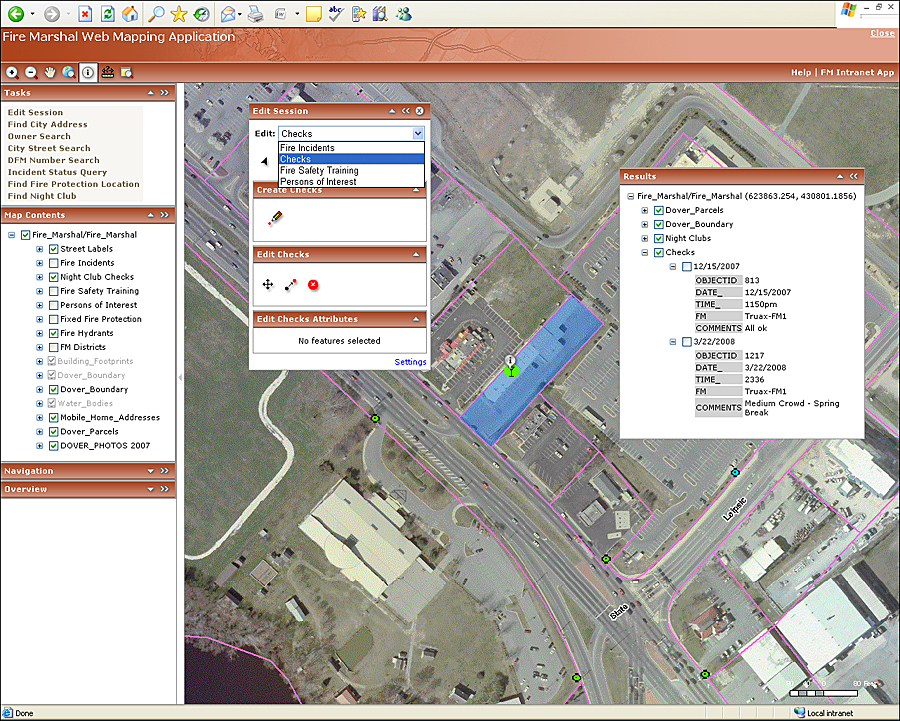Collapse the 12/15/2007 check record
The height and width of the screenshot is (721, 900).
[673, 267]
